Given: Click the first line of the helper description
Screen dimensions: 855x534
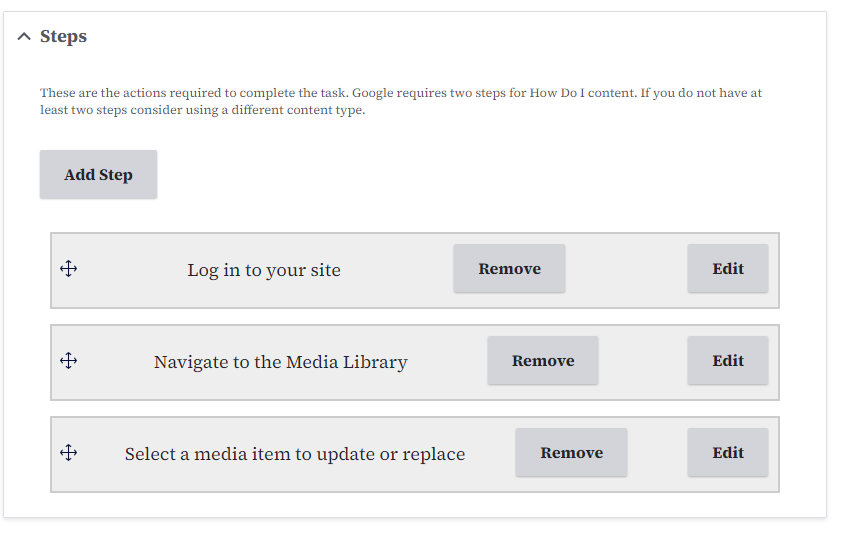Looking at the screenshot, I should point(400,93).
